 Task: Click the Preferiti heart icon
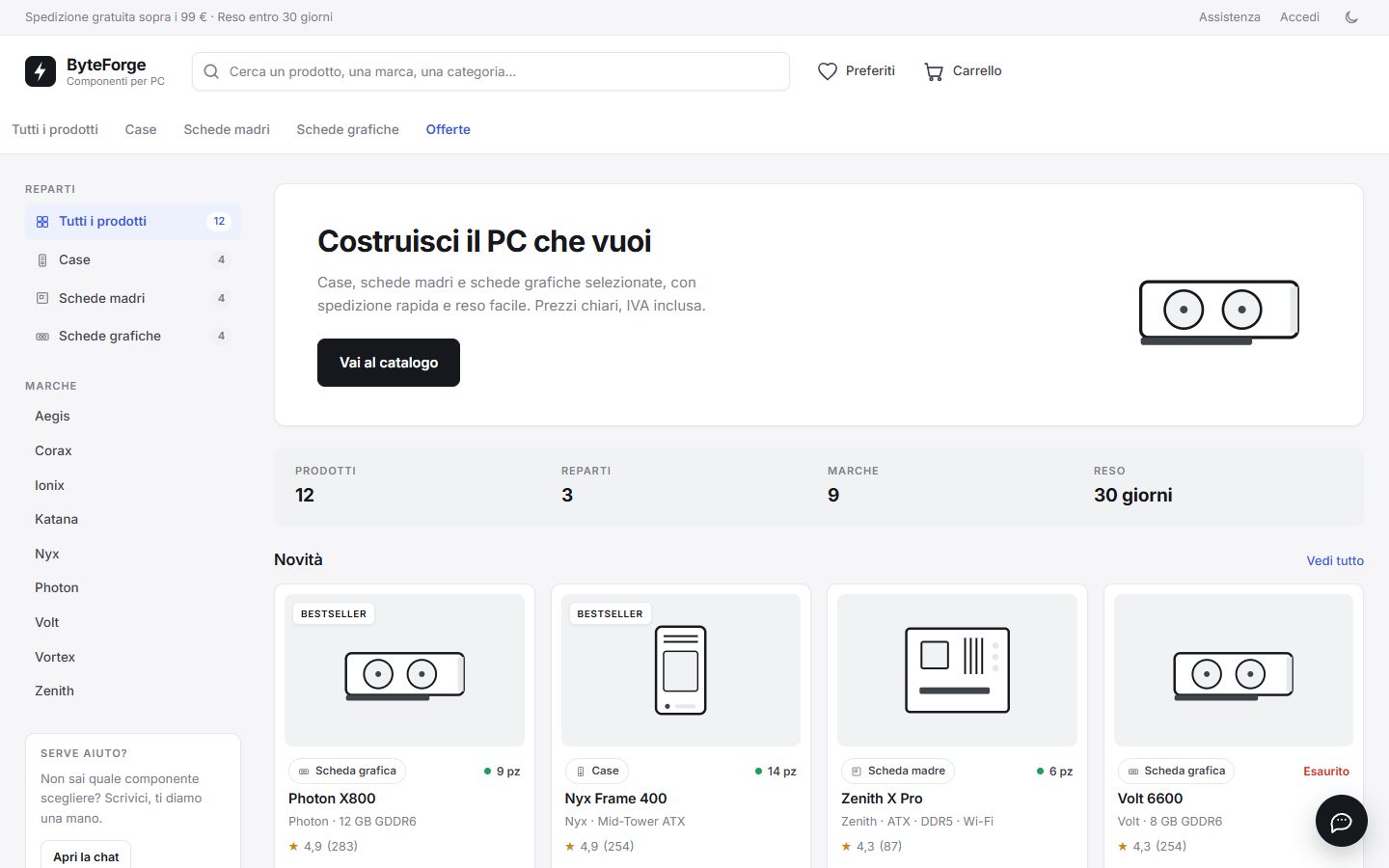tap(828, 71)
